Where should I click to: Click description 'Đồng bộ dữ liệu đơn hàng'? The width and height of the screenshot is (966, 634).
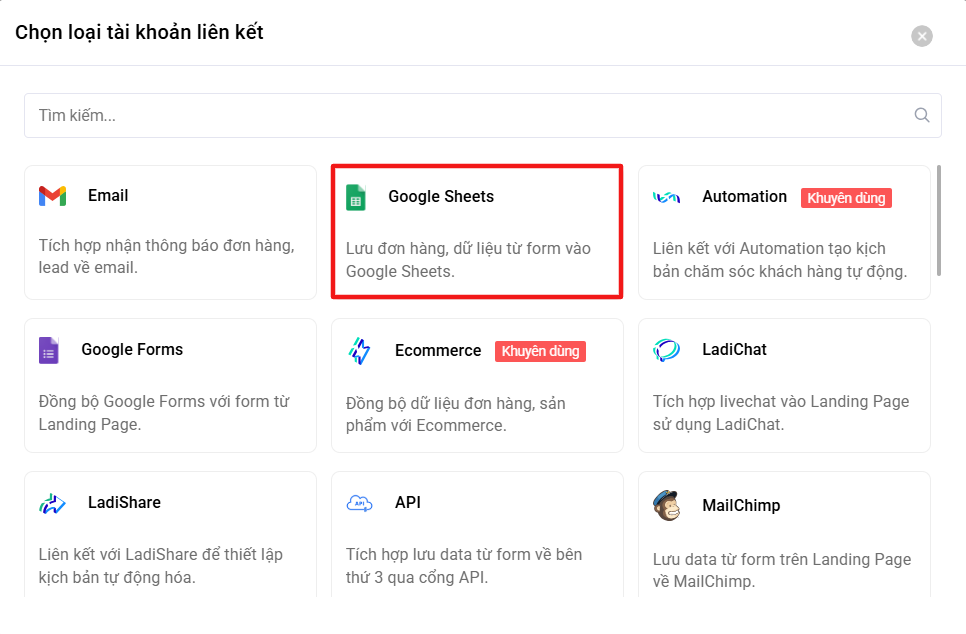click(x=455, y=414)
